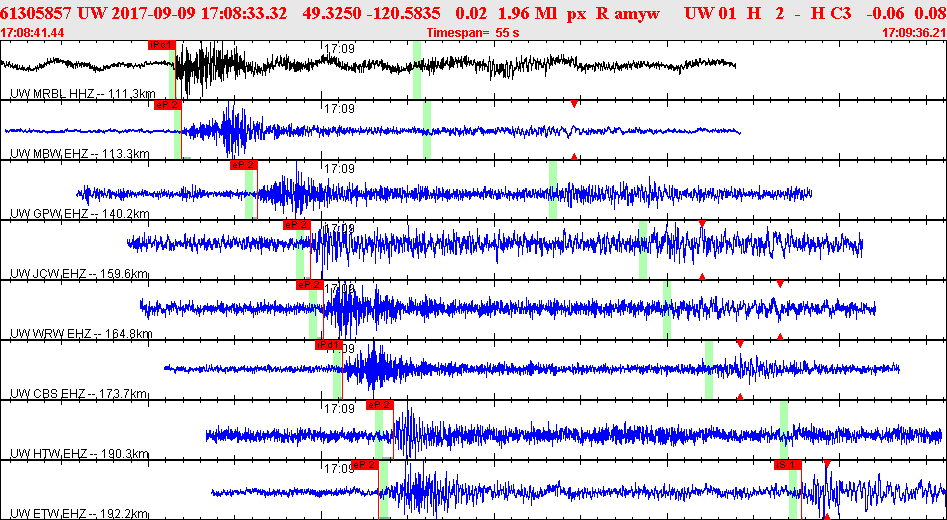Click the second green arrival band on WRW trace
Screen dimensions: 947x520
pyautogui.click(x=667, y=310)
